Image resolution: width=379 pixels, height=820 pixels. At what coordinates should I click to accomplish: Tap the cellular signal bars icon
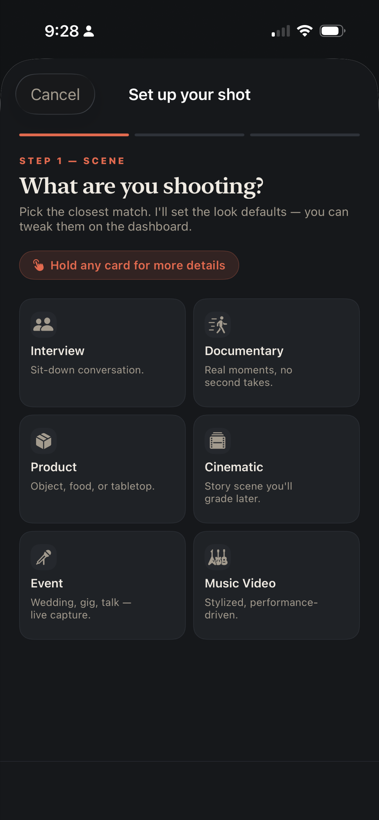pos(281,31)
